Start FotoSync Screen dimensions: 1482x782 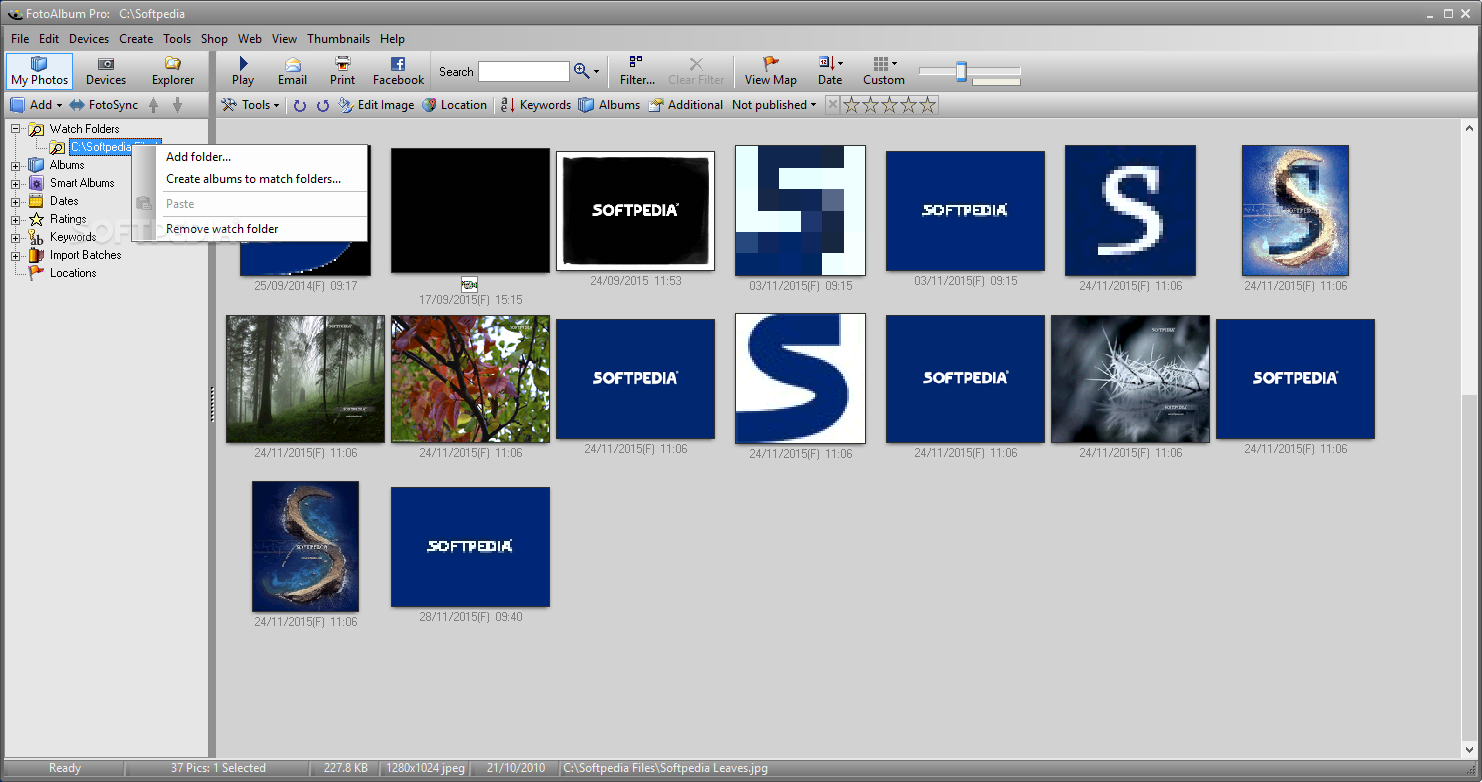pyautogui.click(x=104, y=105)
